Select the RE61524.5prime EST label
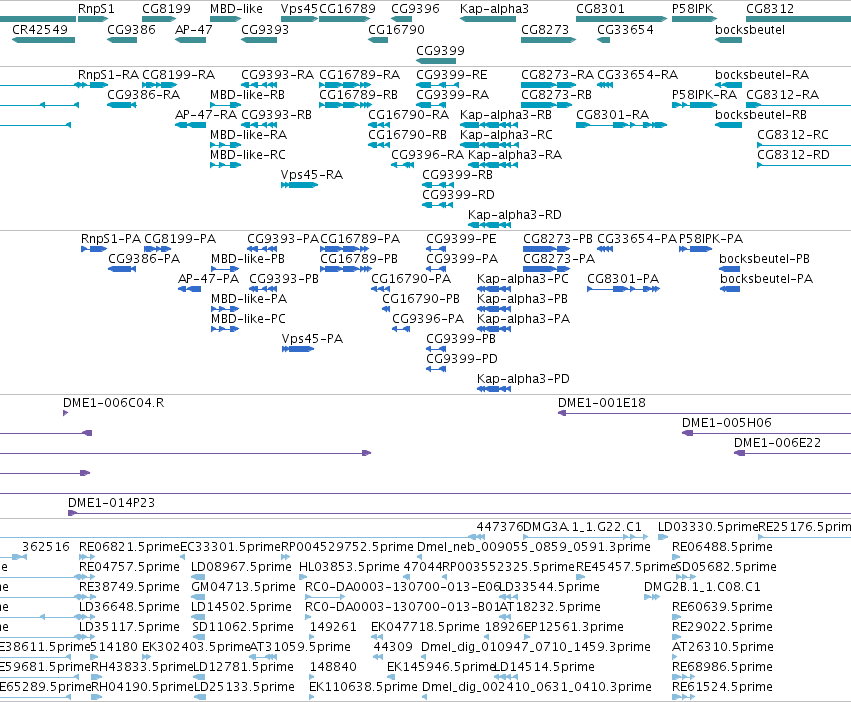Image resolution: width=851 pixels, height=702 pixels. (722, 686)
